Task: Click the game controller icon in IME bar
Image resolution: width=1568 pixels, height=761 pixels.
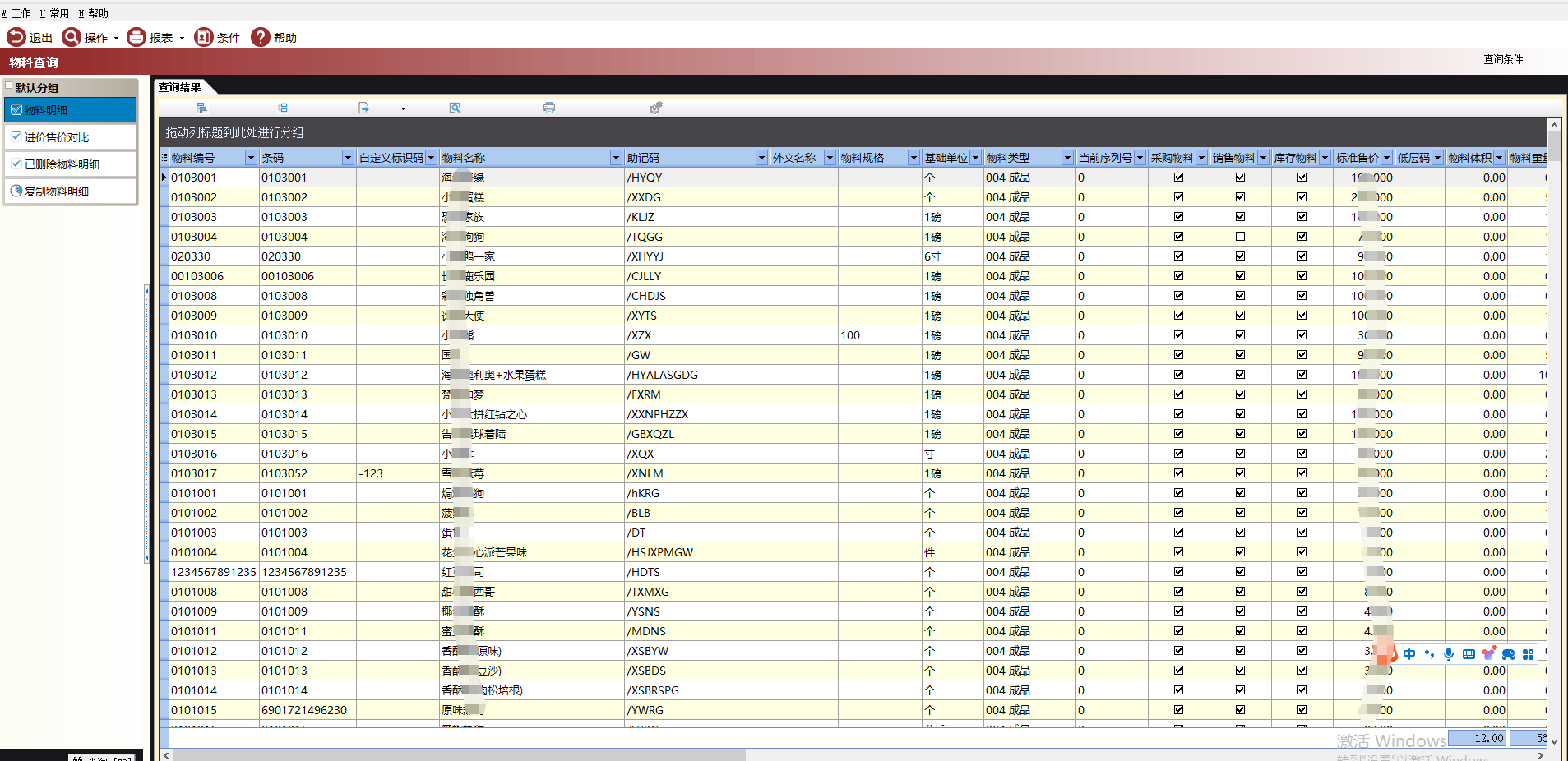Action: (x=1508, y=654)
